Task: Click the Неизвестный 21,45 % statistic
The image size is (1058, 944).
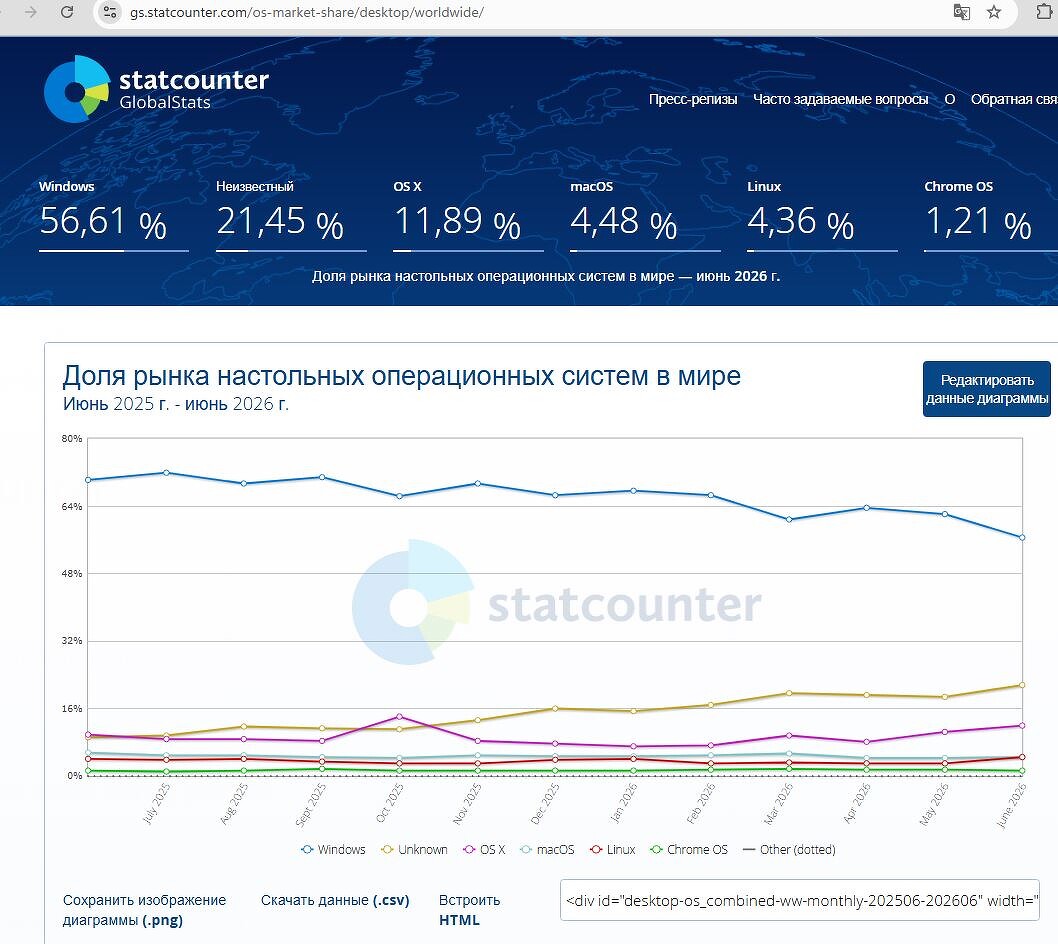Action: 291,215
